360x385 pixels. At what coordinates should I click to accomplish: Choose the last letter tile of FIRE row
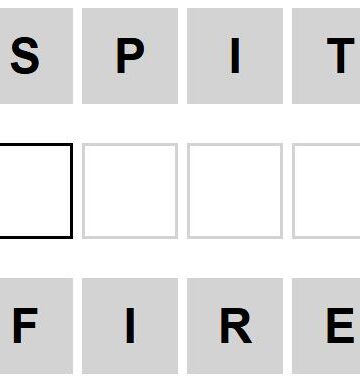pyautogui.click(x=326, y=326)
